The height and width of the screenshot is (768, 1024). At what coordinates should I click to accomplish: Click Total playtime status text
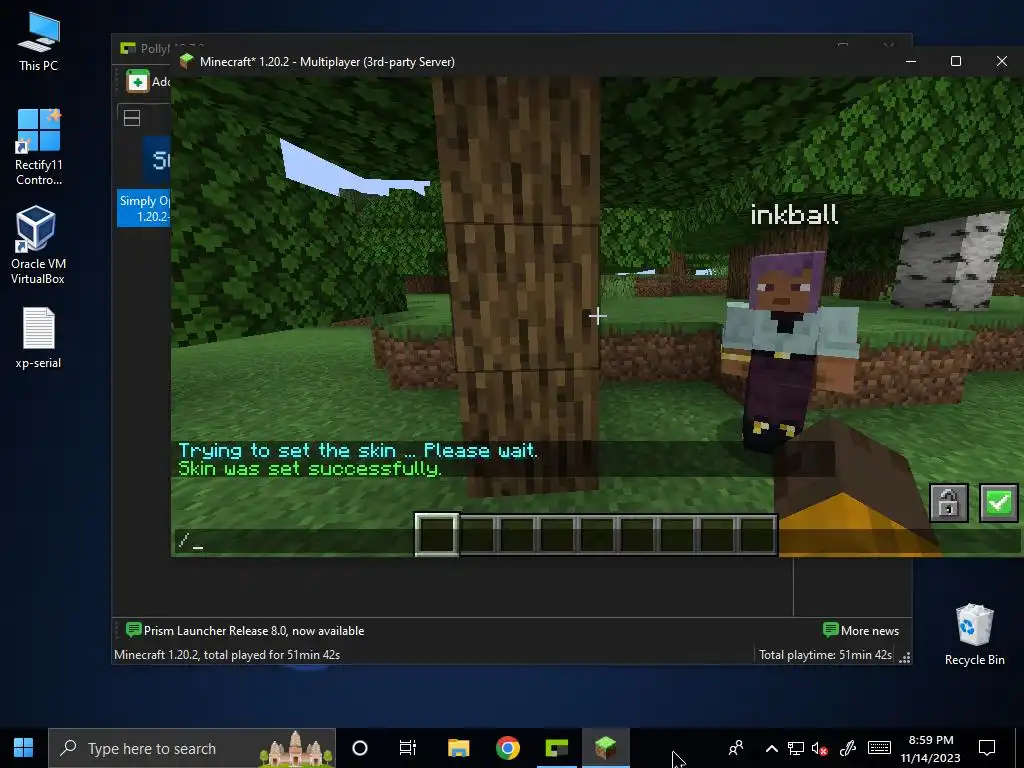coord(825,654)
